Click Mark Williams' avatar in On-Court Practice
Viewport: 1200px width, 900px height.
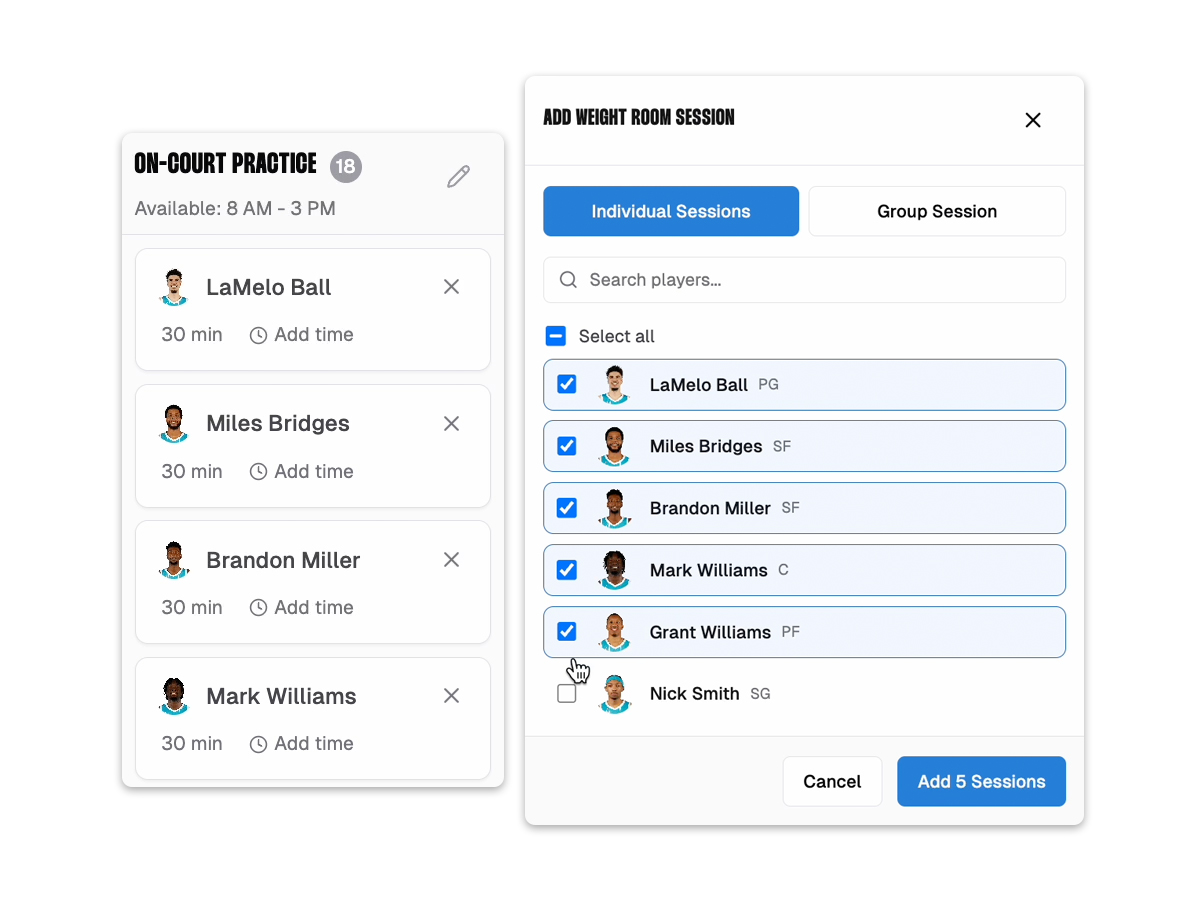pyautogui.click(x=174, y=696)
